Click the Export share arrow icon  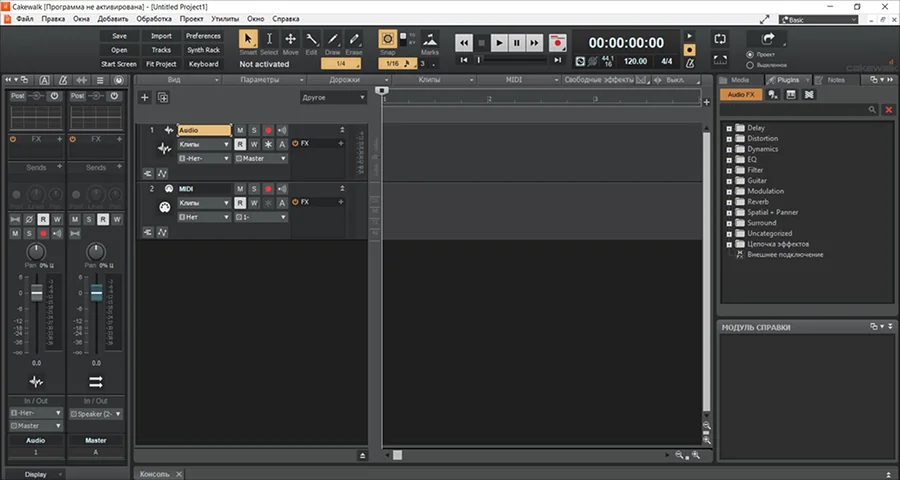[767, 39]
